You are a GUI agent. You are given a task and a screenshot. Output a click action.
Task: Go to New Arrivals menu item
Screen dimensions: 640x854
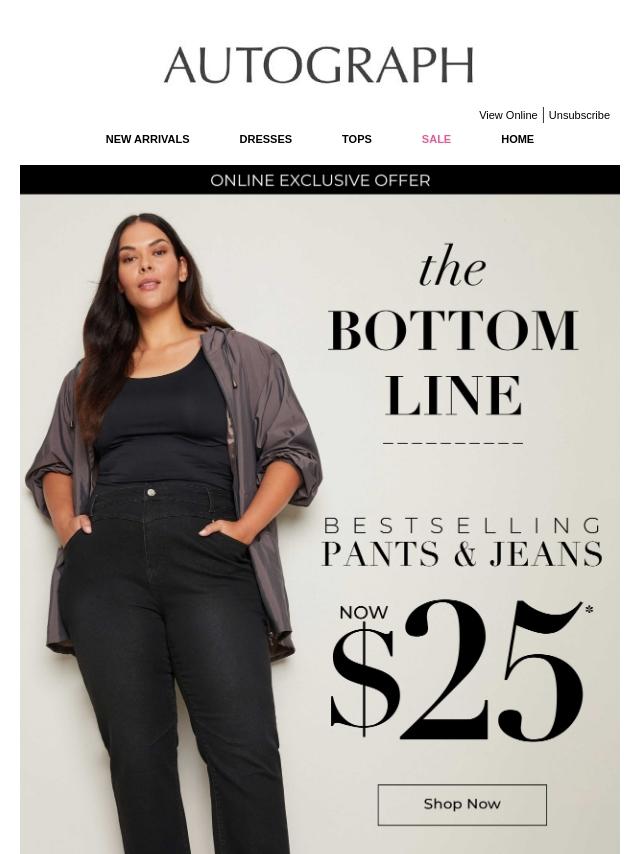[148, 139]
